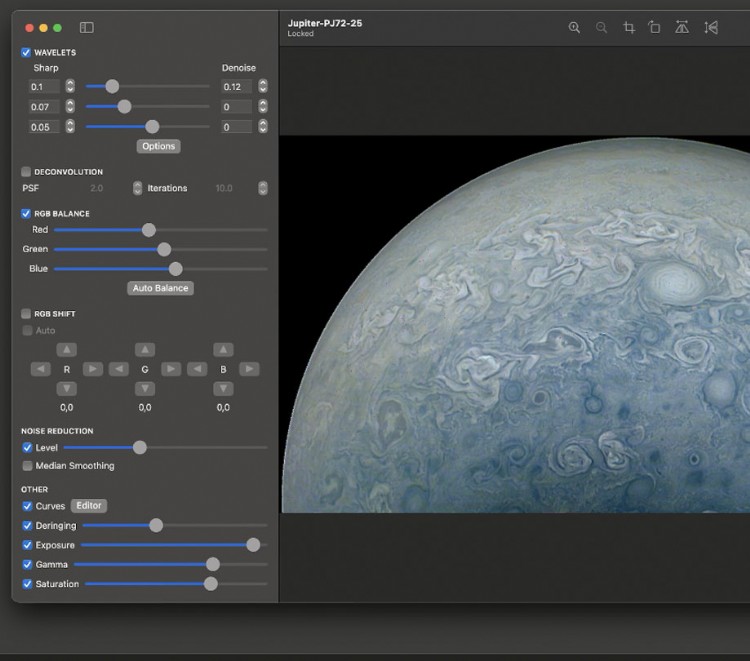Uncheck the RGB Balance checkbox
The height and width of the screenshot is (661, 750).
26,213
